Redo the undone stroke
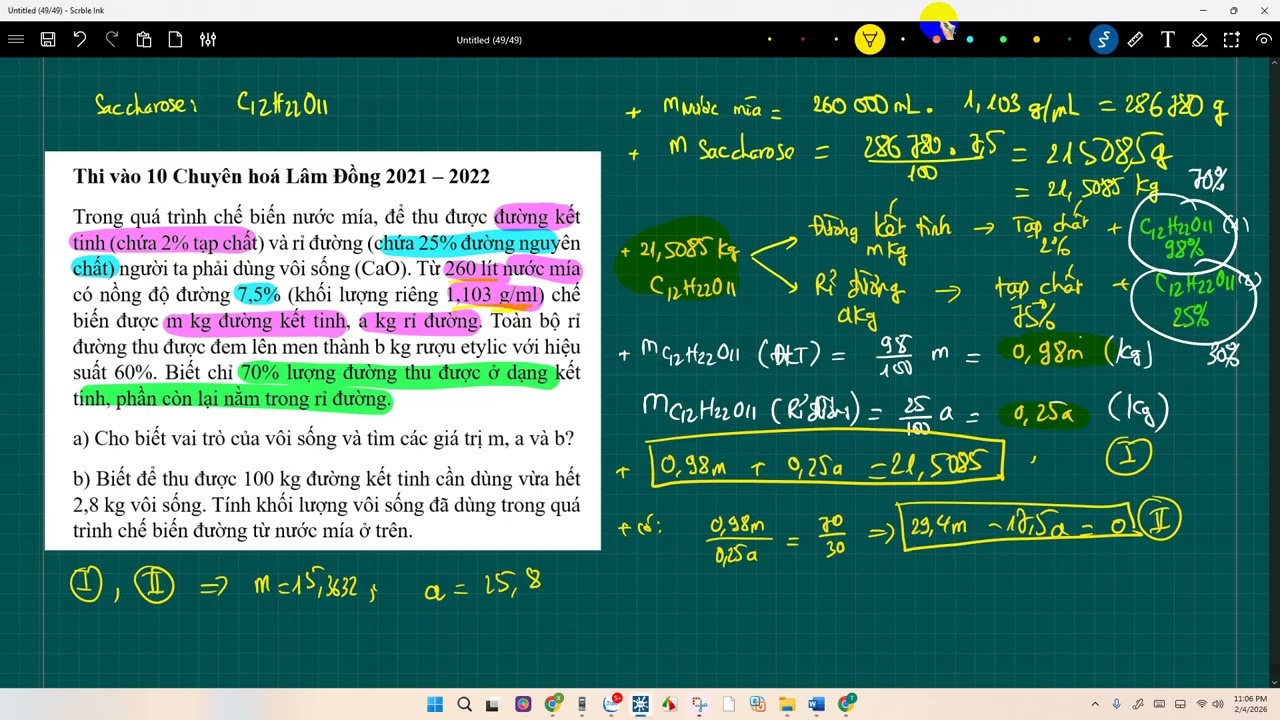This screenshot has width=1280, height=720. (111, 40)
